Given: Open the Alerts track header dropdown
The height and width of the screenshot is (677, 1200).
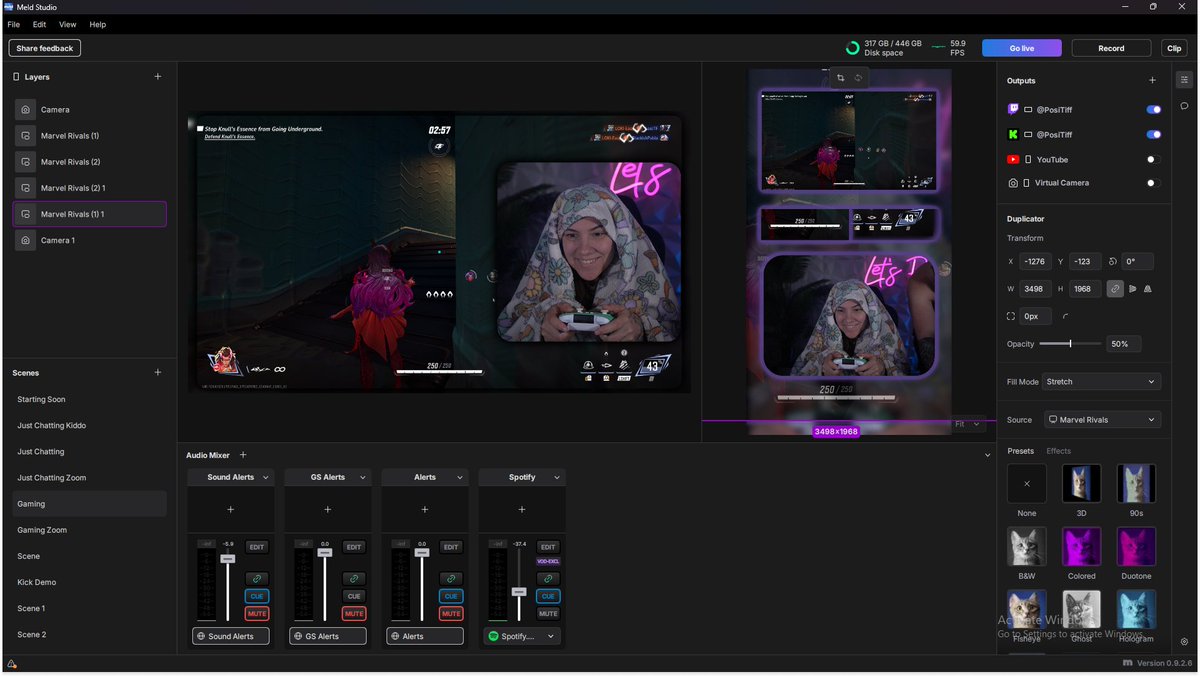Looking at the screenshot, I should [459, 478].
